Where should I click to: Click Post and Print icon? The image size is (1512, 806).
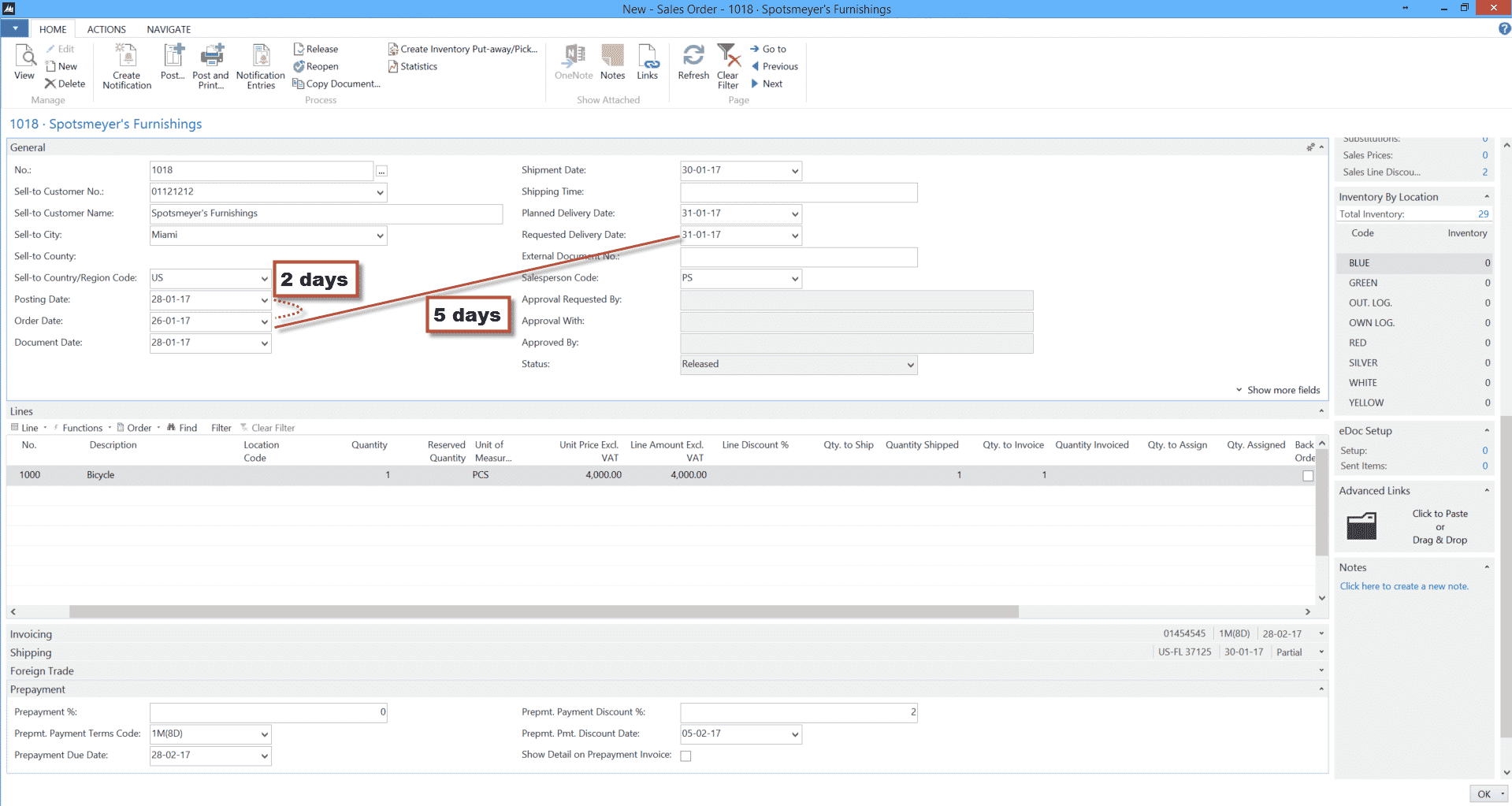pos(210,66)
